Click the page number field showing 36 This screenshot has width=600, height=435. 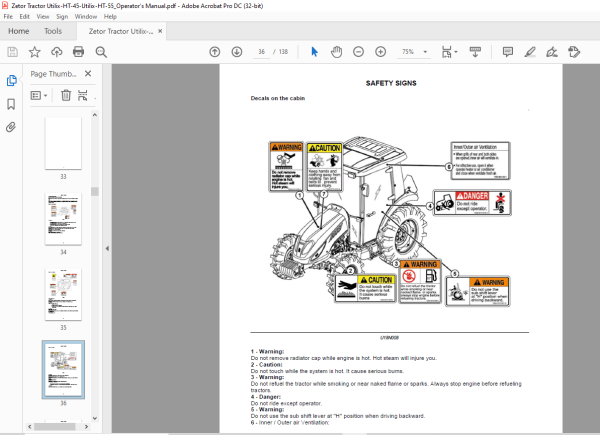tap(261, 52)
